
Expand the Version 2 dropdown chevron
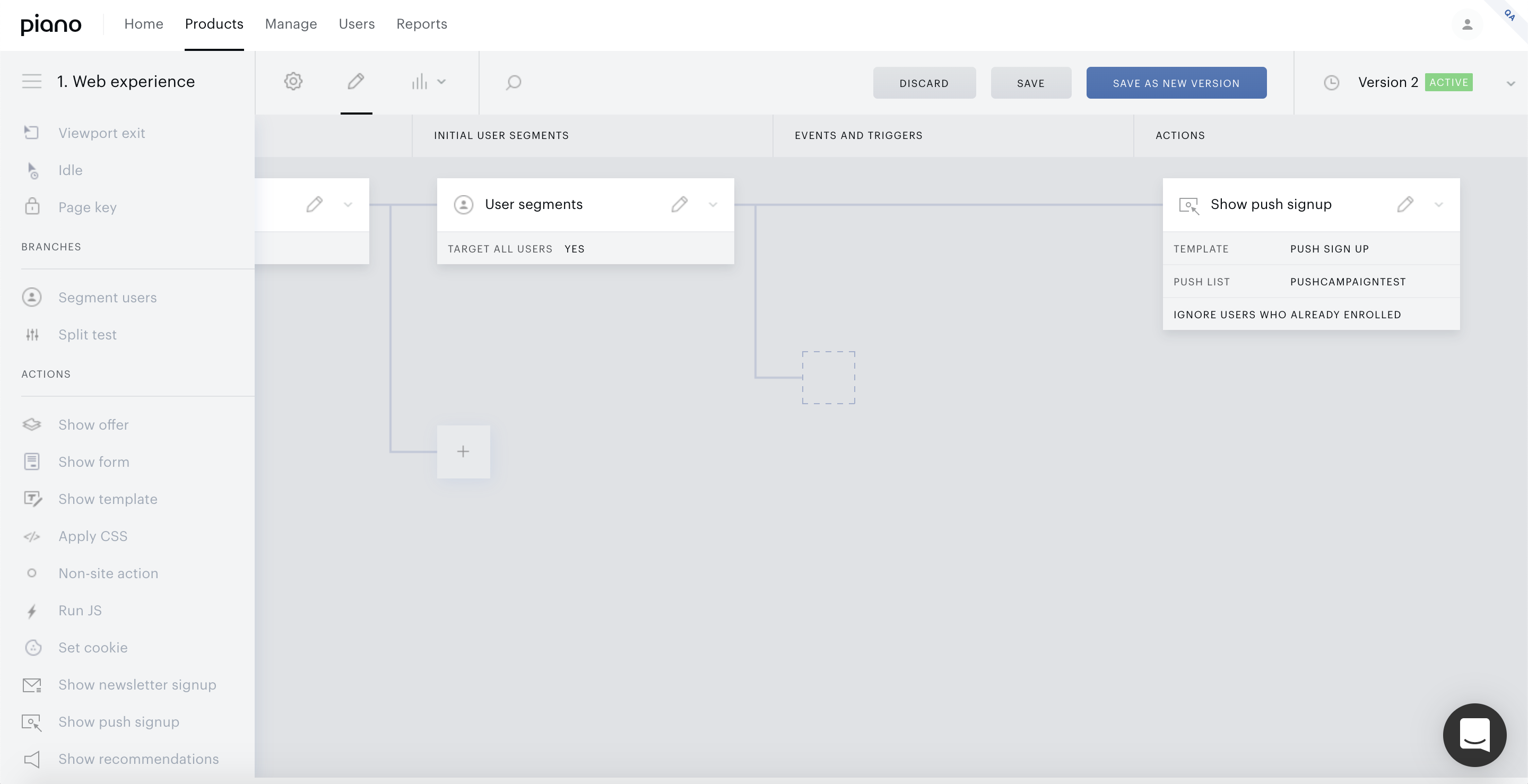coord(1511,84)
